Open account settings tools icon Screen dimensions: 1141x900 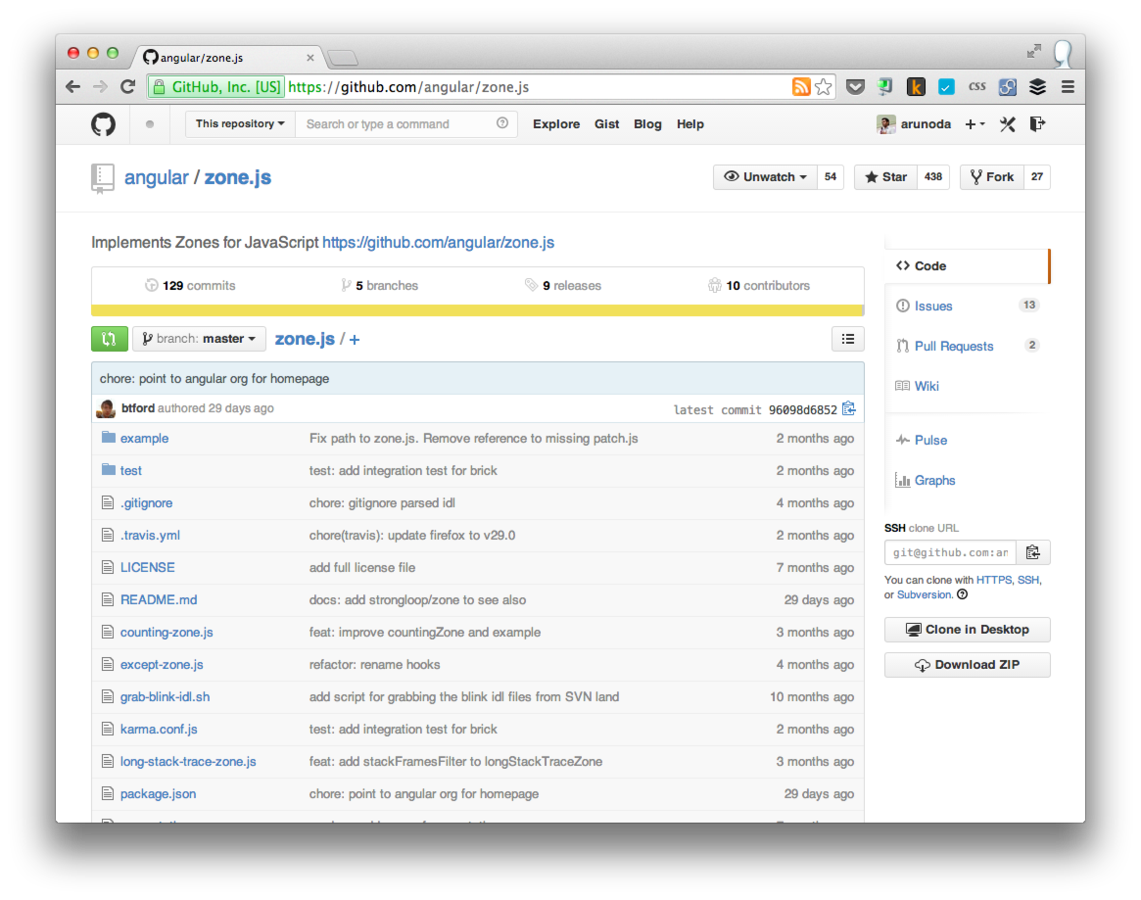point(1007,124)
